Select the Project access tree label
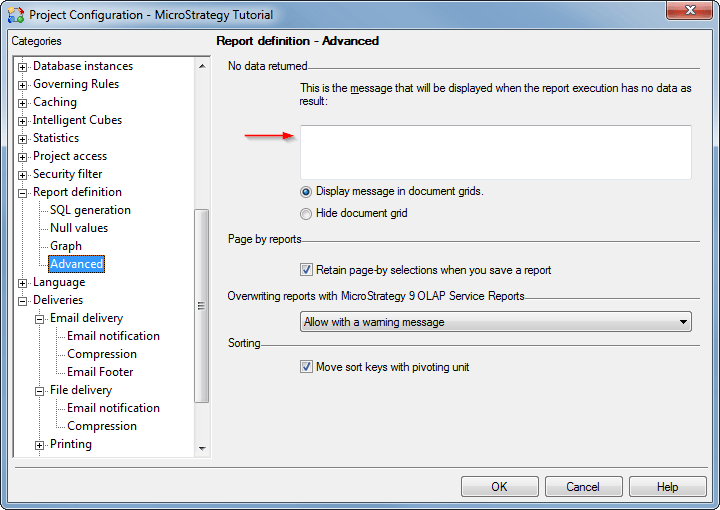The width and height of the screenshot is (720, 510). click(70, 156)
